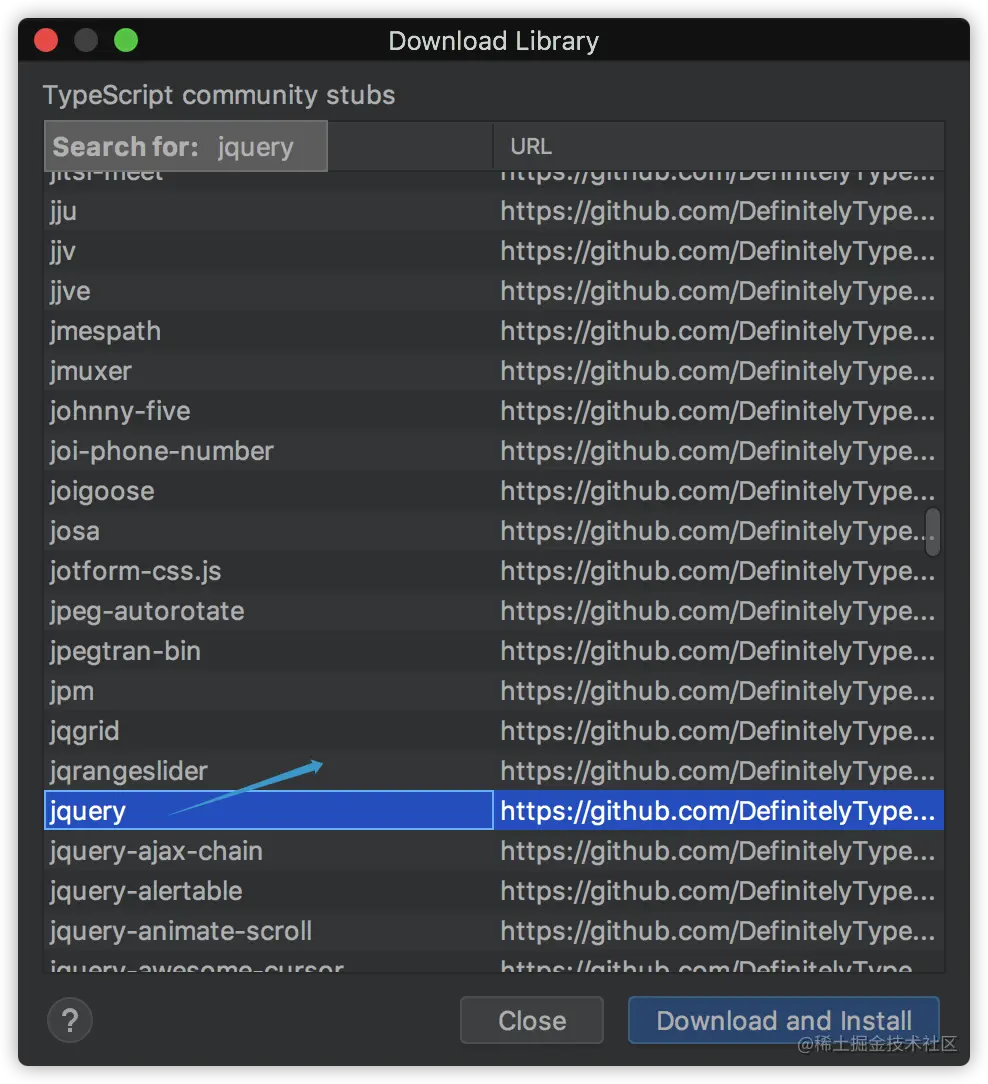Select the jjve library row
Screen dimensions: 988x1084
click(494, 291)
